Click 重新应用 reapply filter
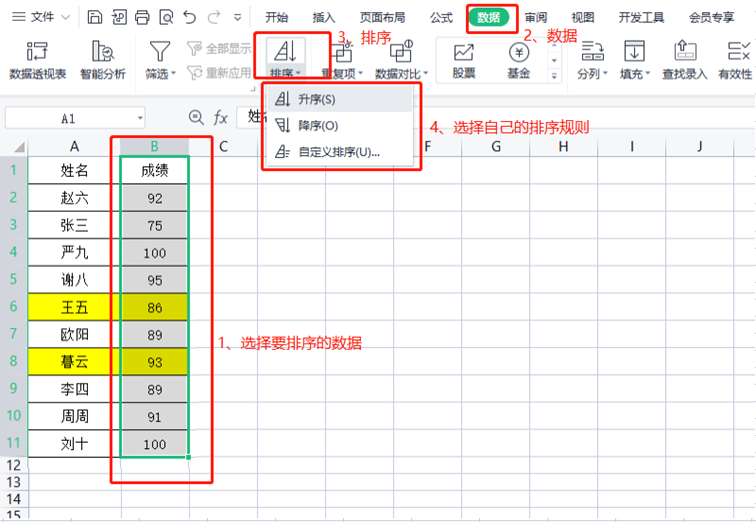 219,73
